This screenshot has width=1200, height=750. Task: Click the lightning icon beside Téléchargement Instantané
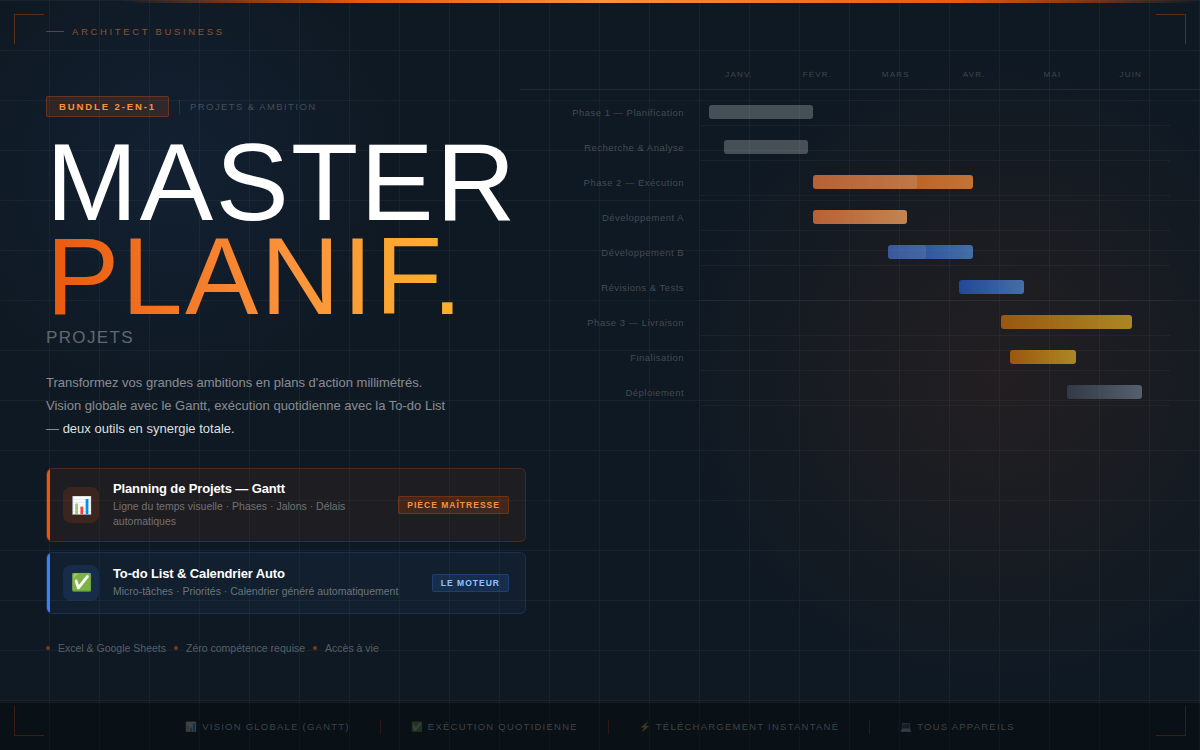click(645, 727)
